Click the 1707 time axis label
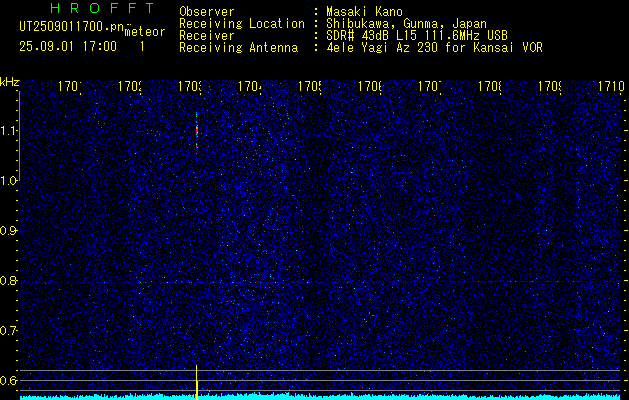 (430, 86)
